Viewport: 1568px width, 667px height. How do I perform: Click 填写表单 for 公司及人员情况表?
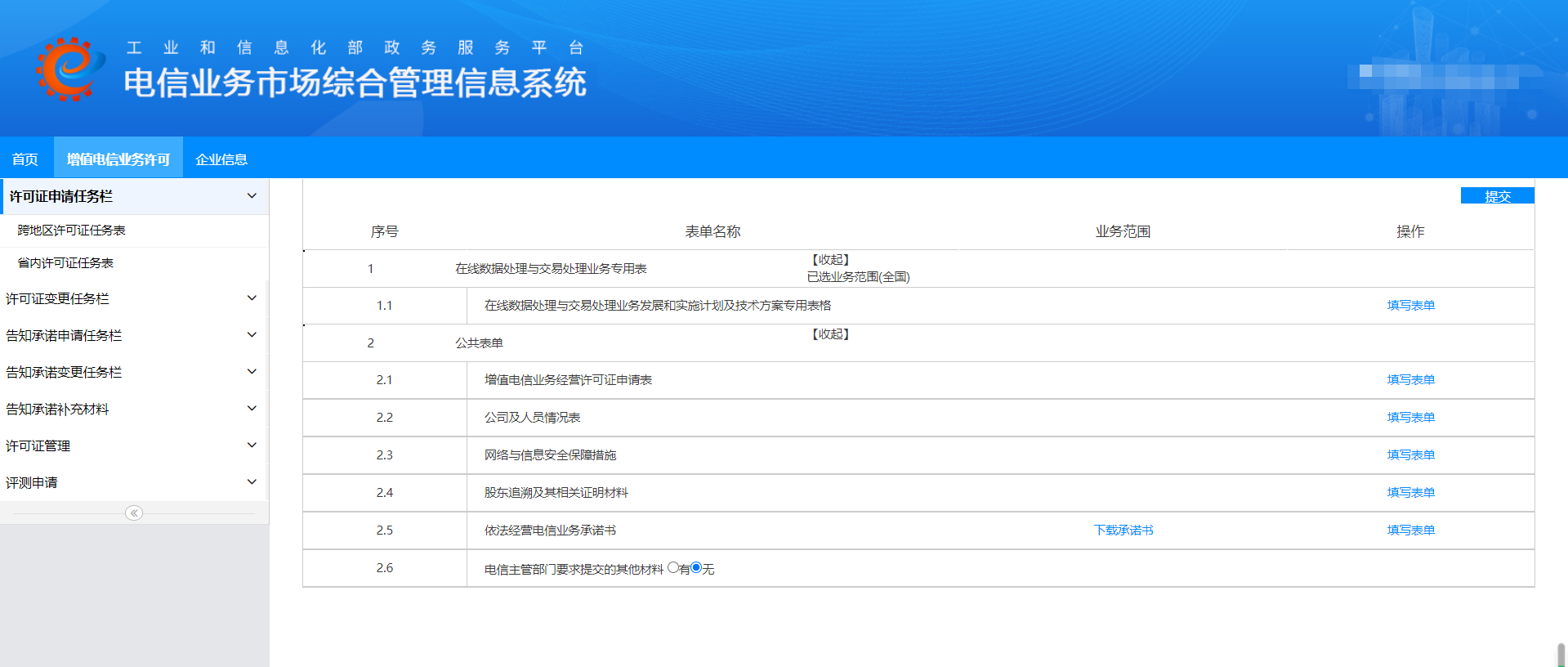1410,418
